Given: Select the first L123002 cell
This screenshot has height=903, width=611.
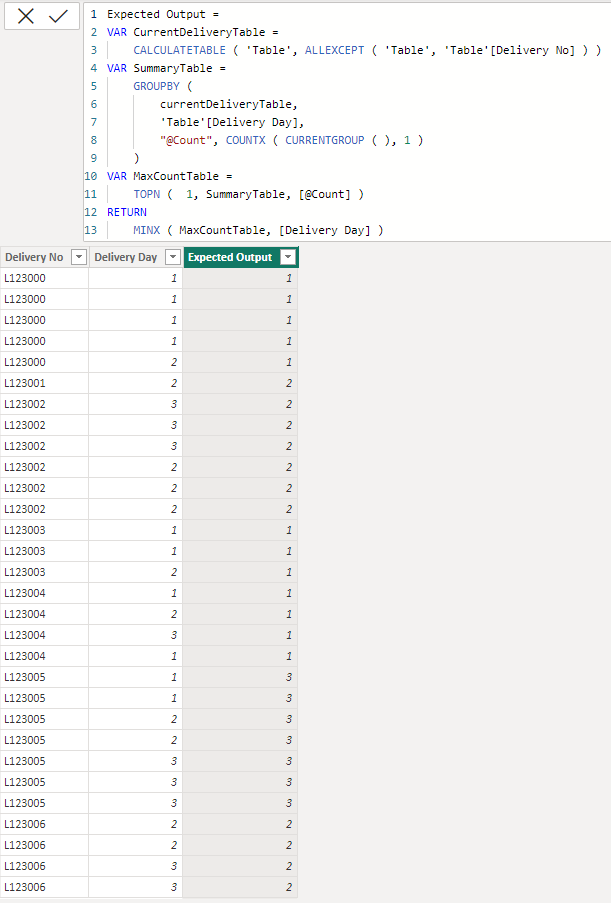Looking at the screenshot, I should 44,404.
